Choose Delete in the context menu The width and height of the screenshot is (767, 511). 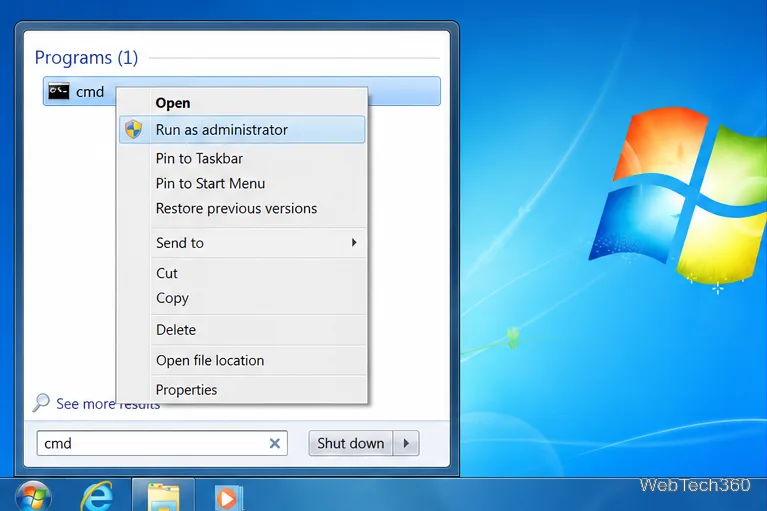242,330
